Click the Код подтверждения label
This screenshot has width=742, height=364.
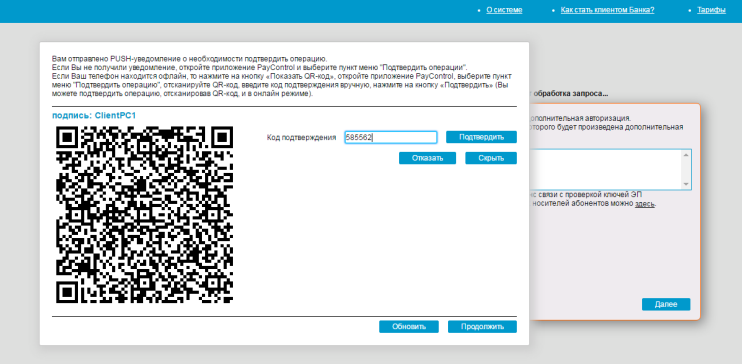(x=301, y=137)
